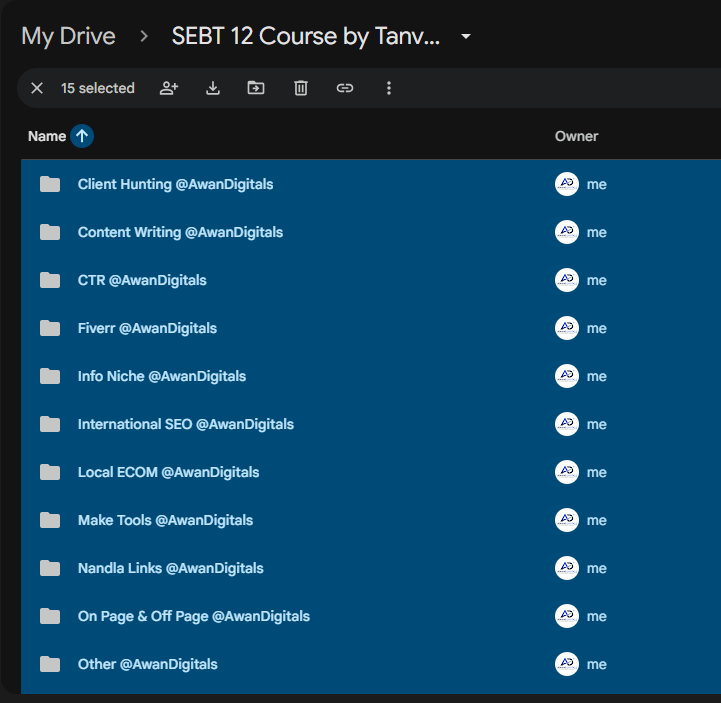Image resolution: width=721 pixels, height=703 pixels.
Task: Select Fiverr @AwanDigitals folder name
Action: click(147, 328)
